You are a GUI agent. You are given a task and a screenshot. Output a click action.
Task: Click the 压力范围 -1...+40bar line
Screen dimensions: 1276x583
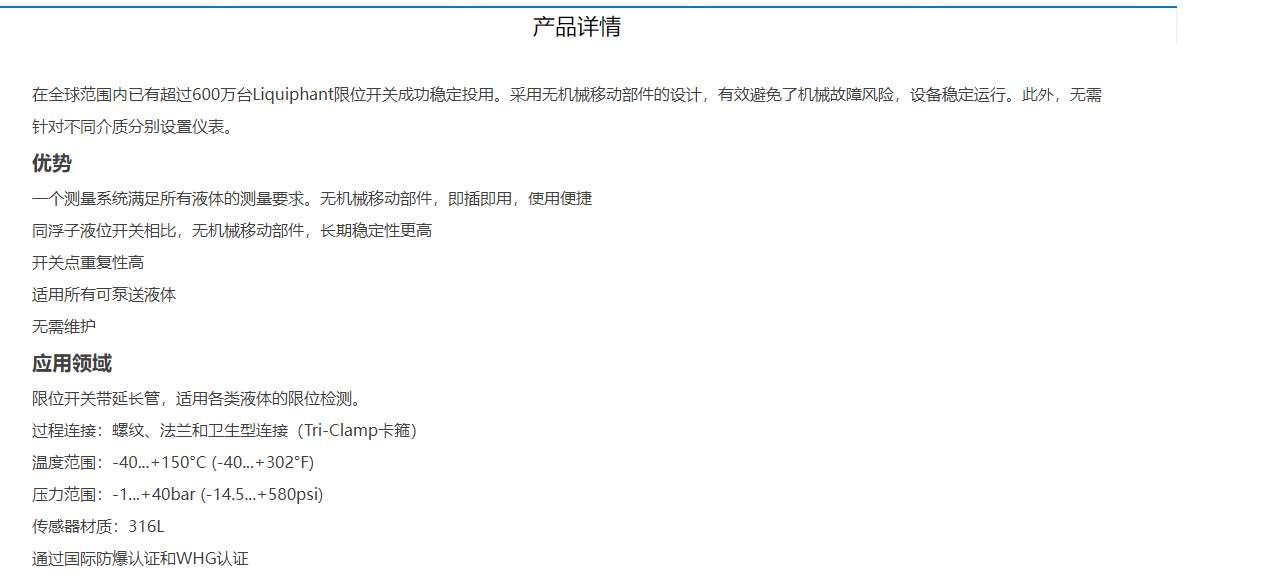point(178,495)
